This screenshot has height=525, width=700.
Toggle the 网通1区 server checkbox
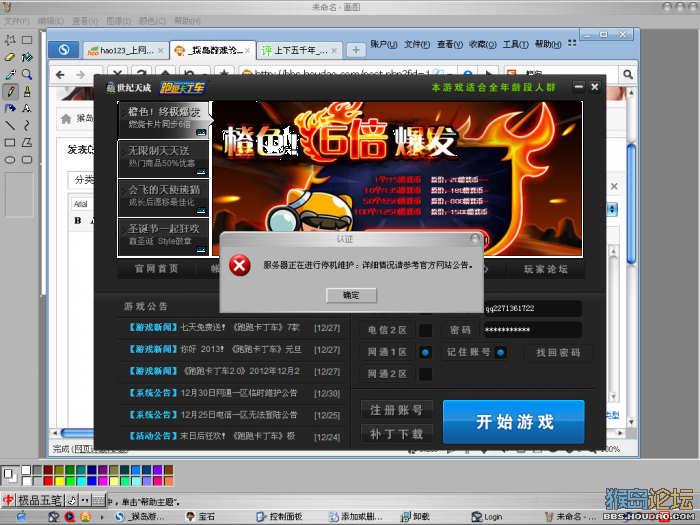(425, 352)
